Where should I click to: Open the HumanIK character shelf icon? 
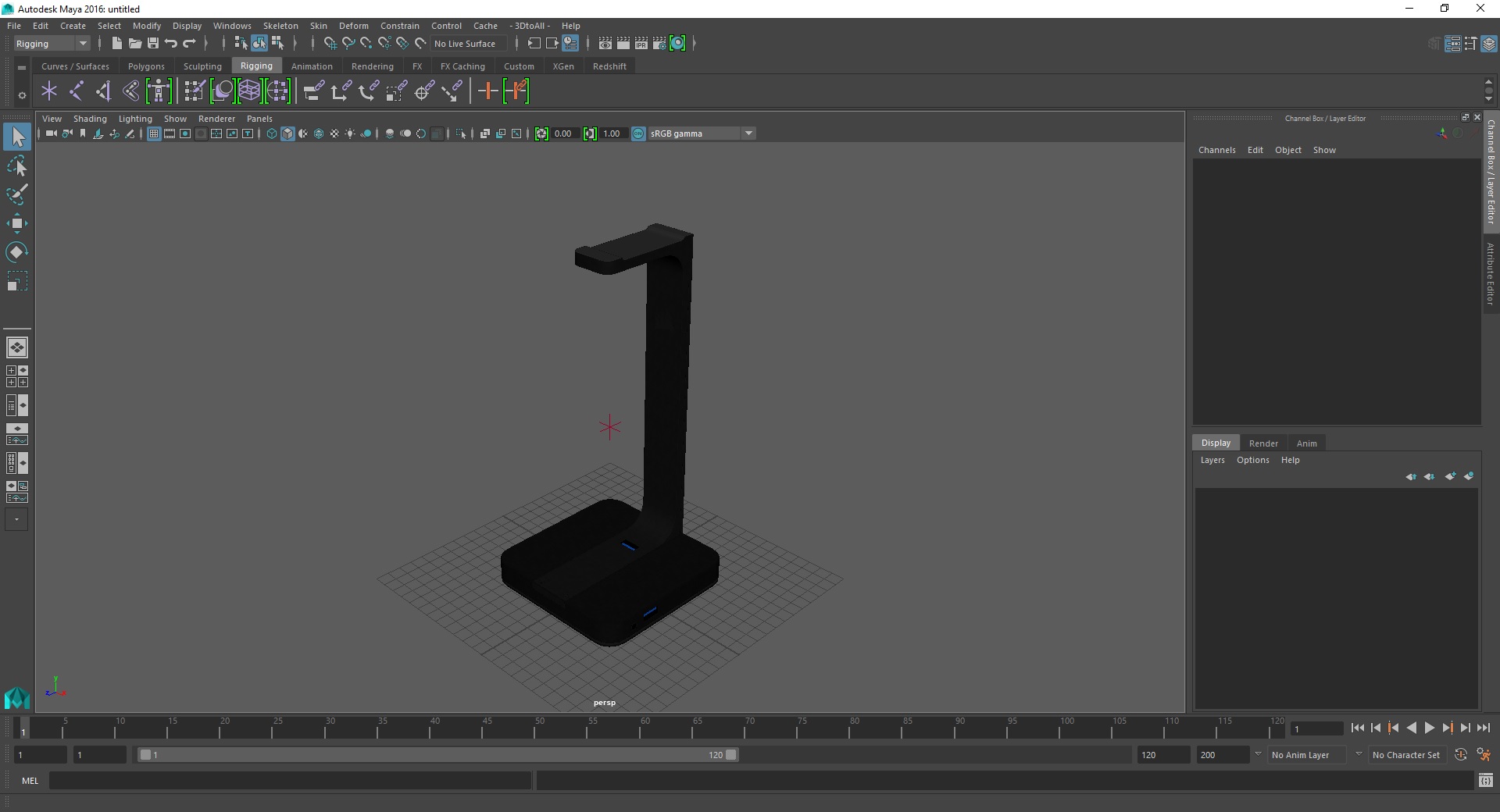[159, 91]
